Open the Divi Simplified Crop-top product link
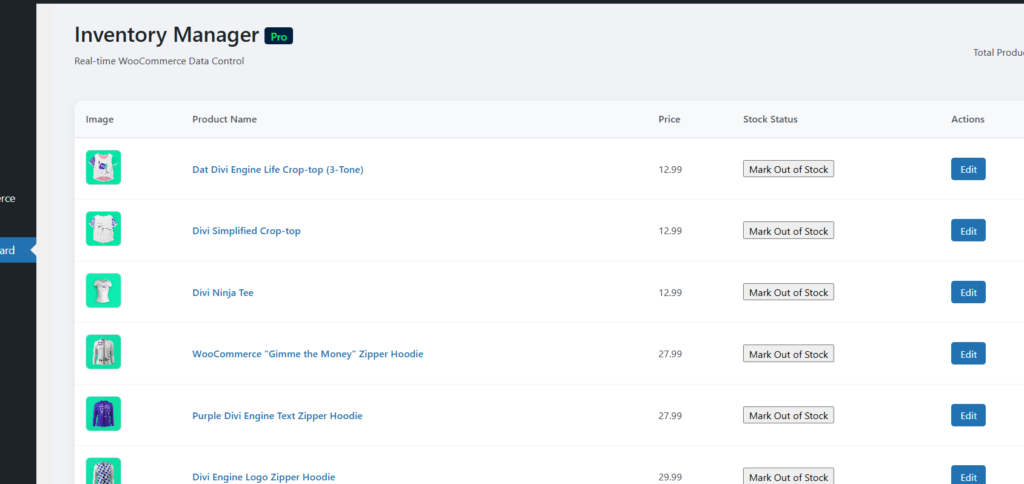 click(246, 231)
